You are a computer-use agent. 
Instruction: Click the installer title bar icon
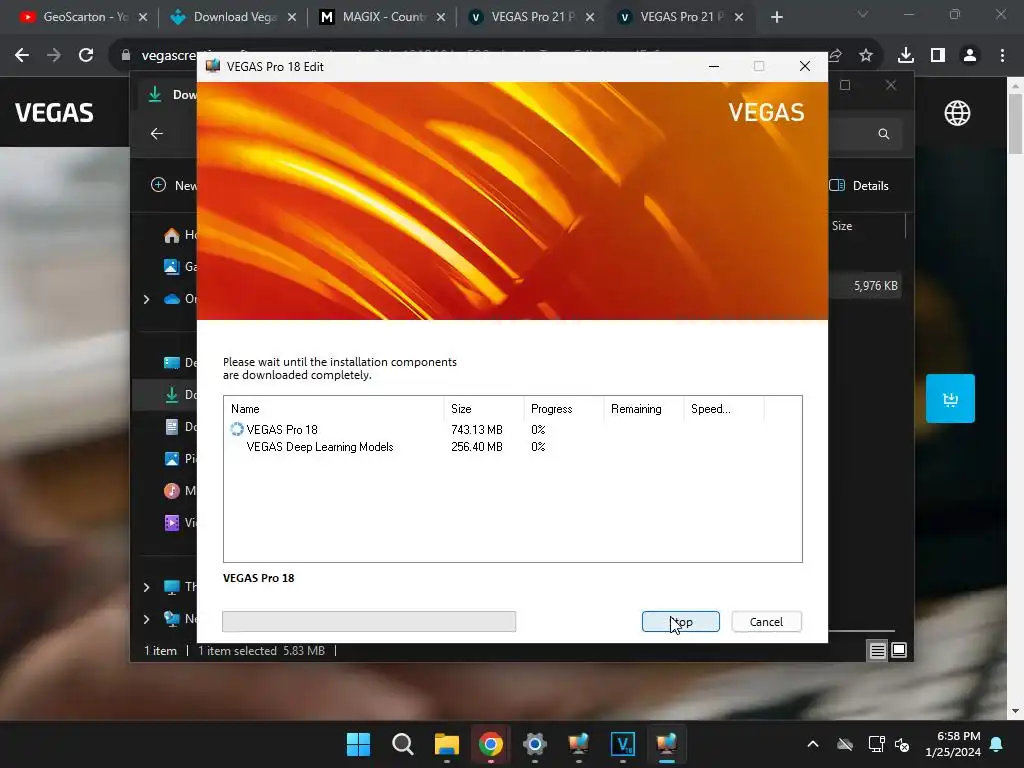(212, 66)
